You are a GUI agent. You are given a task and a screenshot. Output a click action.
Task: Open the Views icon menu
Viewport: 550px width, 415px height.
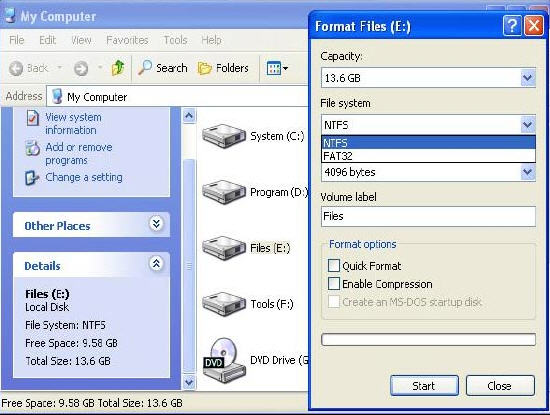click(277, 68)
